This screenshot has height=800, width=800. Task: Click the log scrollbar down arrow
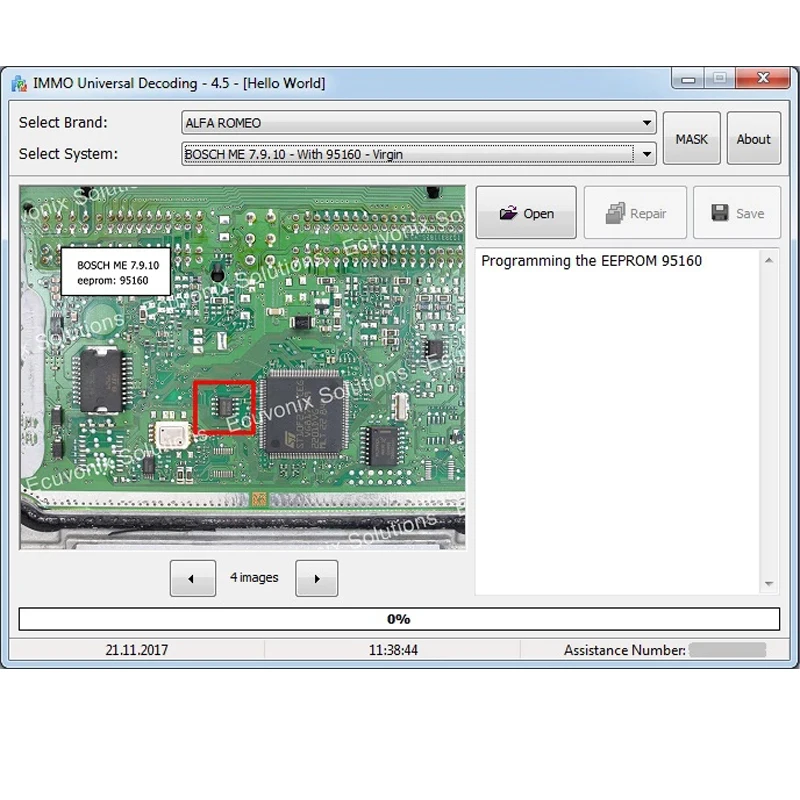click(x=769, y=584)
